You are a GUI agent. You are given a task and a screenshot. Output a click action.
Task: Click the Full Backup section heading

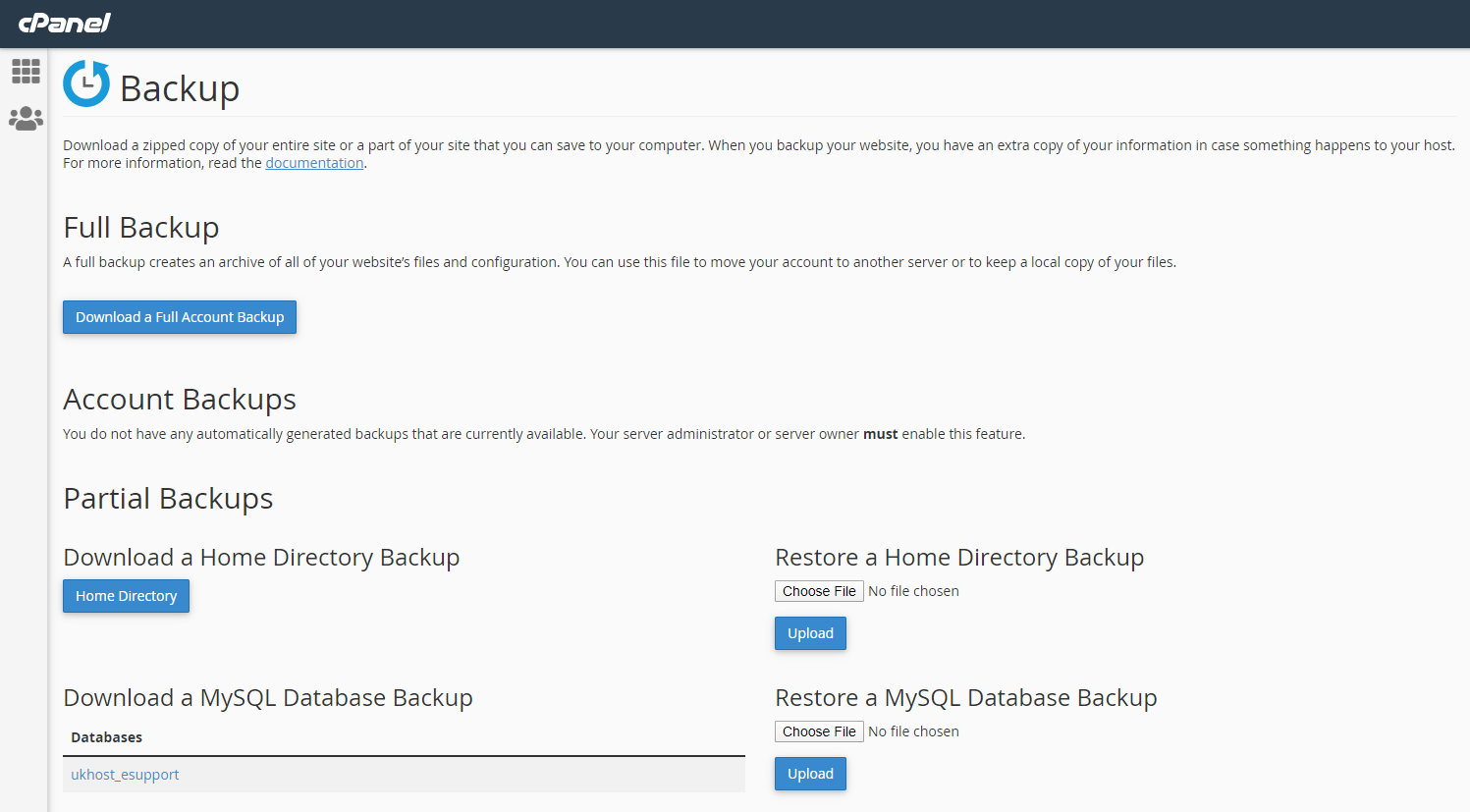point(140,227)
